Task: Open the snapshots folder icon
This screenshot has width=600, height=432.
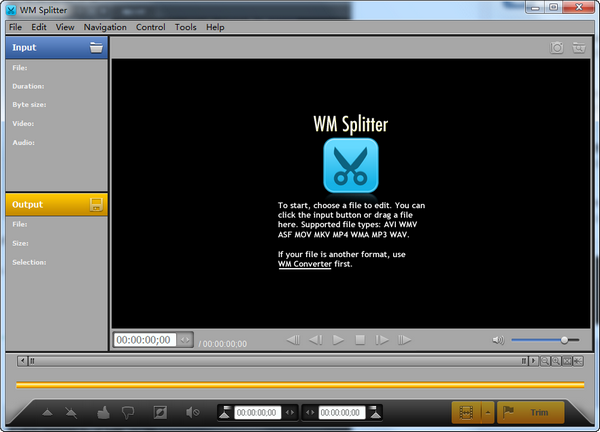Action: point(578,47)
